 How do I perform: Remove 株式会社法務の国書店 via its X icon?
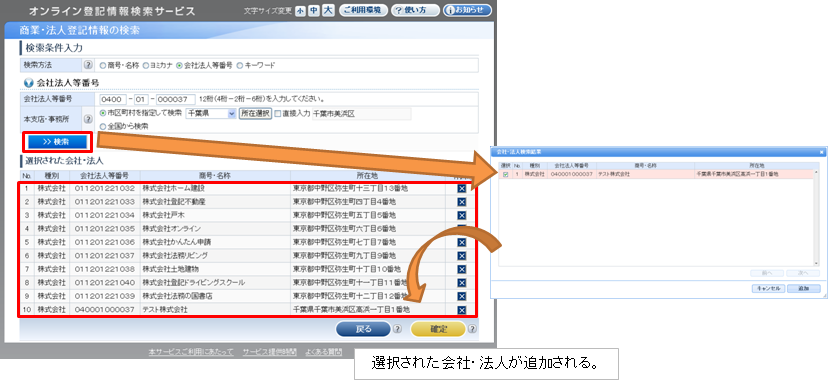(x=462, y=297)
